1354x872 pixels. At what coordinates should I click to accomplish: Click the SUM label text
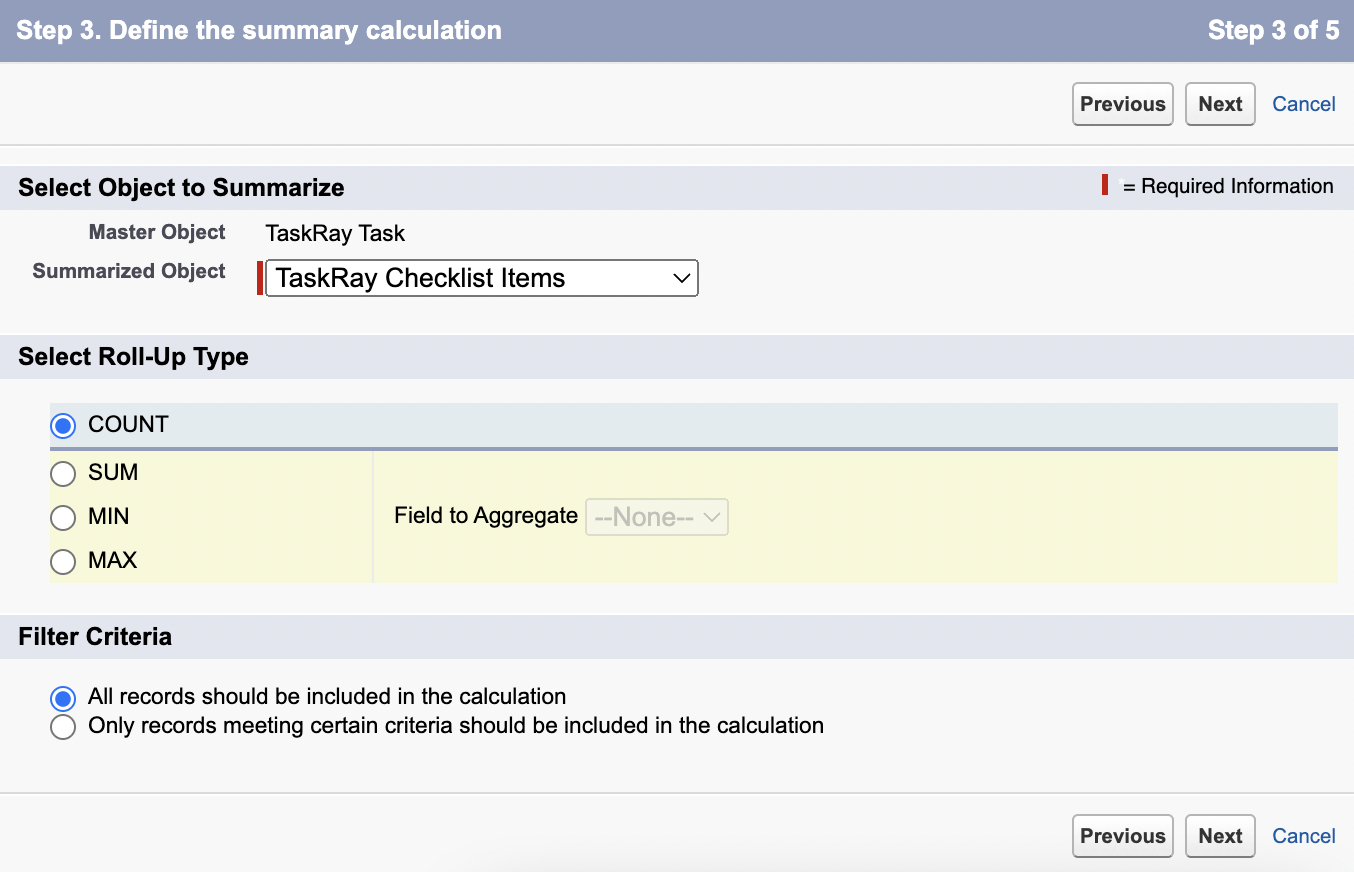coord(113,472)
